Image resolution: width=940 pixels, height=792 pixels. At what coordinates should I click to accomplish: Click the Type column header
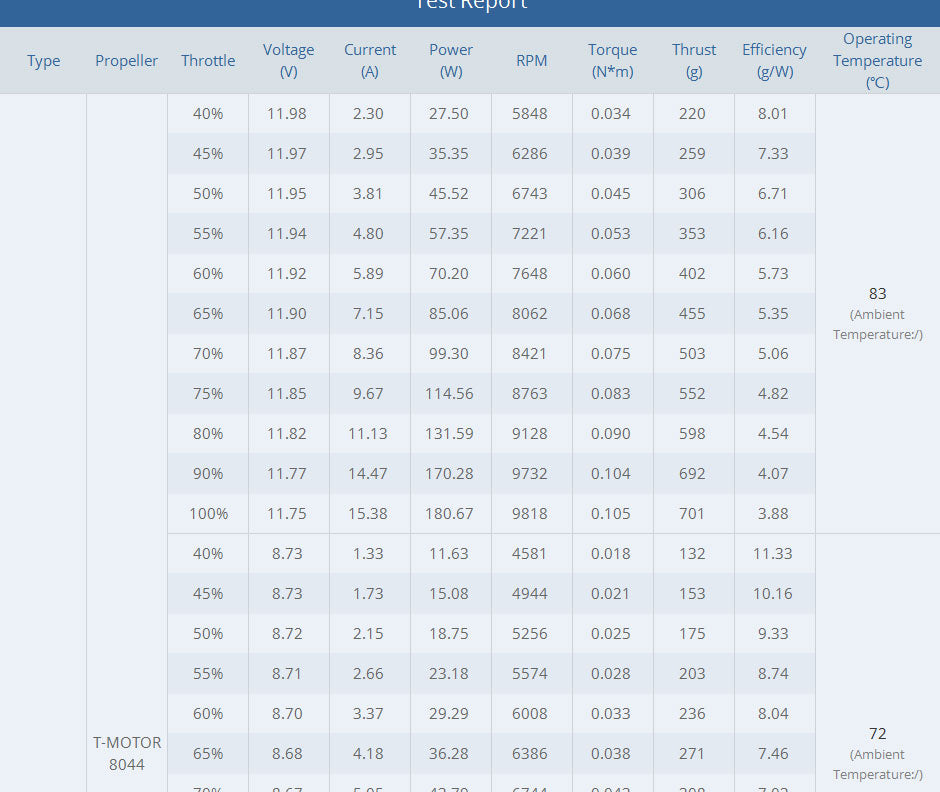click(x=43, y=61)
